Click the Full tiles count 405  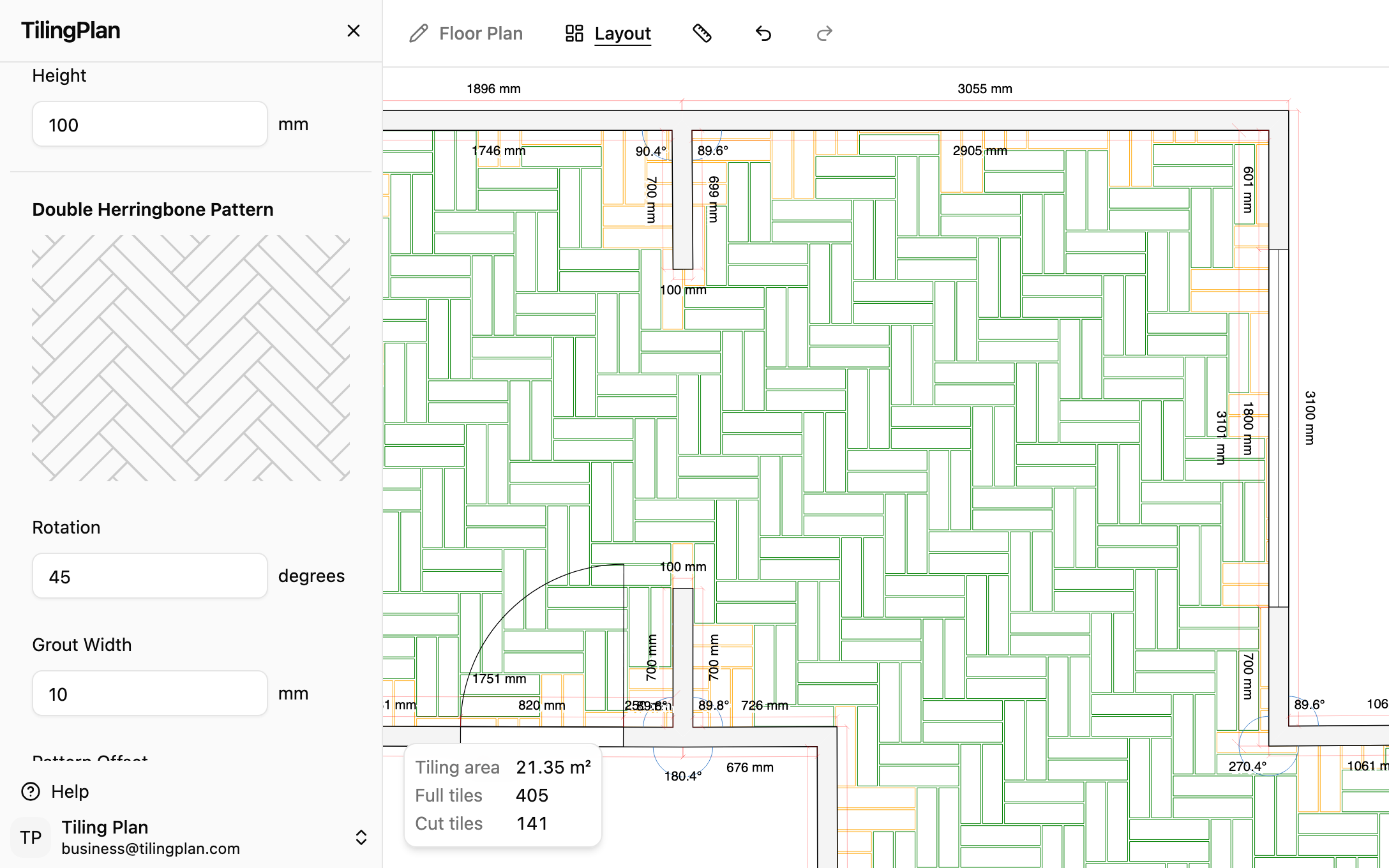pos(532,795)
